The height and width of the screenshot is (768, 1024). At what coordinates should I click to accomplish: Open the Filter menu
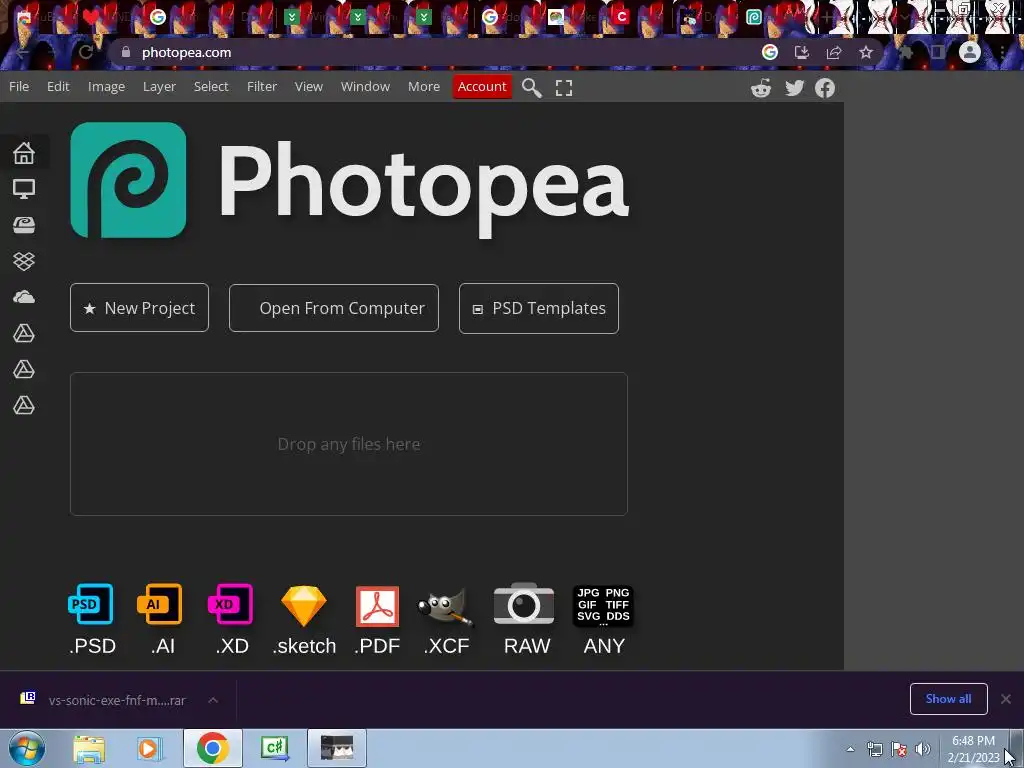tap(262, 86)
